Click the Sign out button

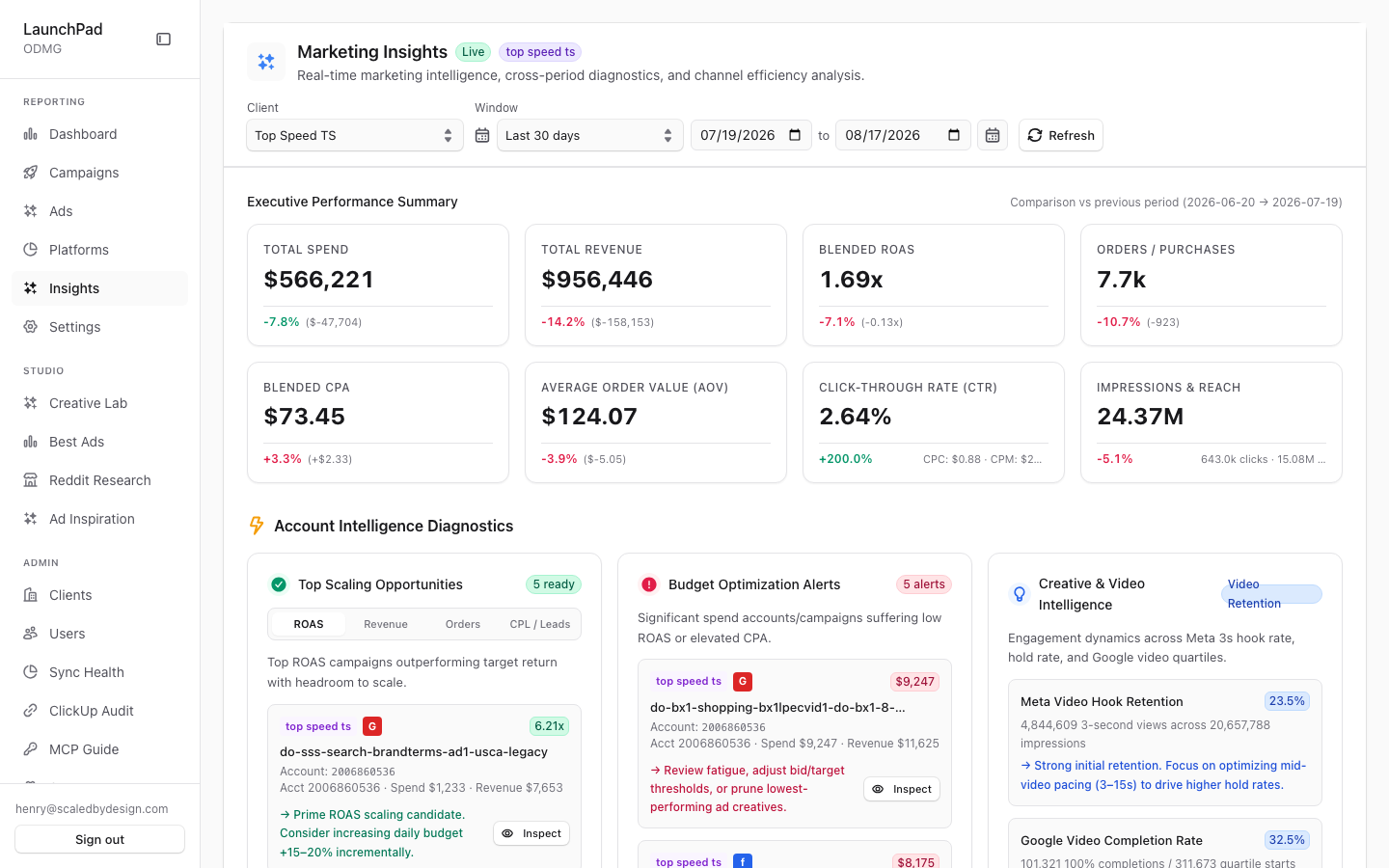pos(99,839)
